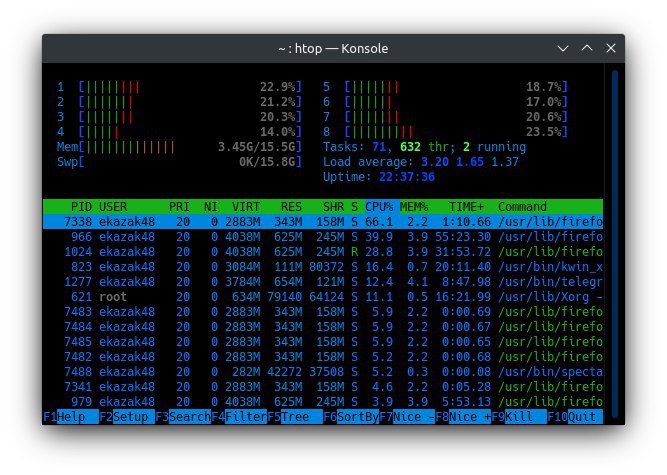Click the NI column header
This screenshot has height=475, width=667.
(211, 207)
